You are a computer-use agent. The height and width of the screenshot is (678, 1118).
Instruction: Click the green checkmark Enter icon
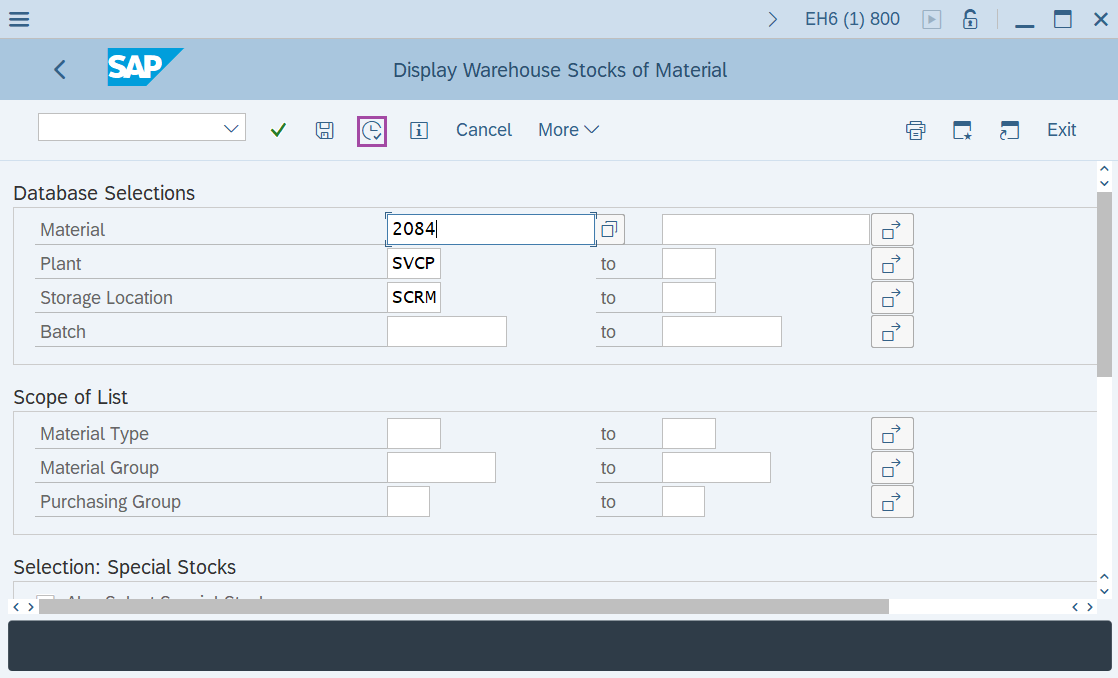[x=278, y=130]
